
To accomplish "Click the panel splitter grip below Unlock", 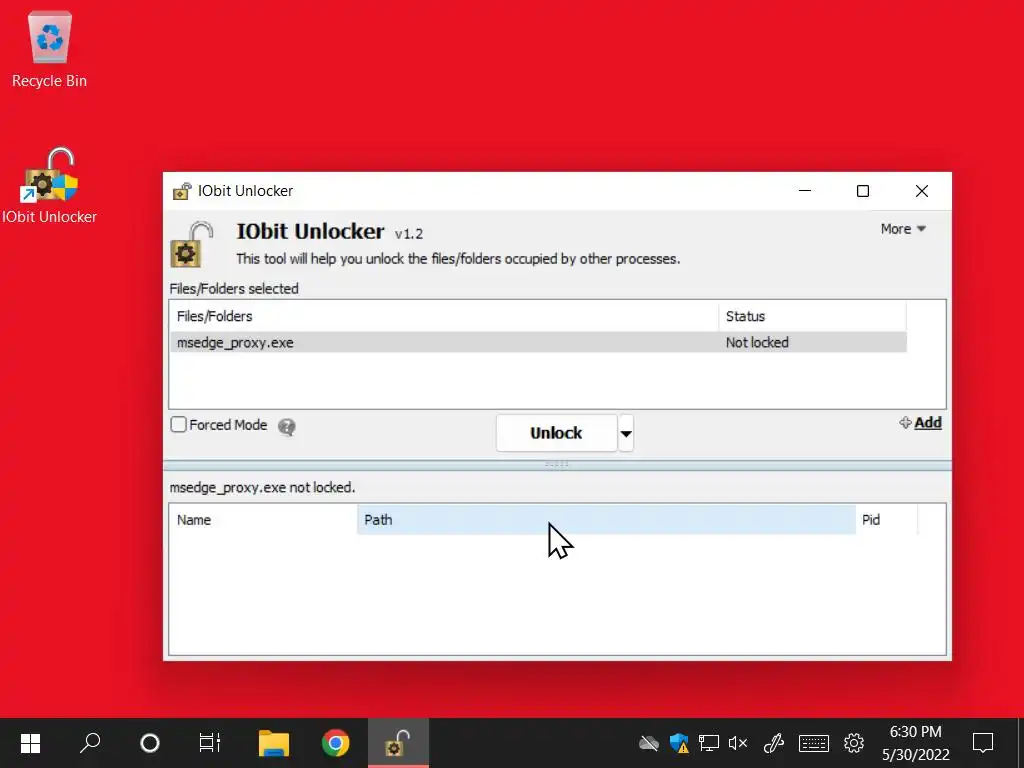I will [557, 464].
